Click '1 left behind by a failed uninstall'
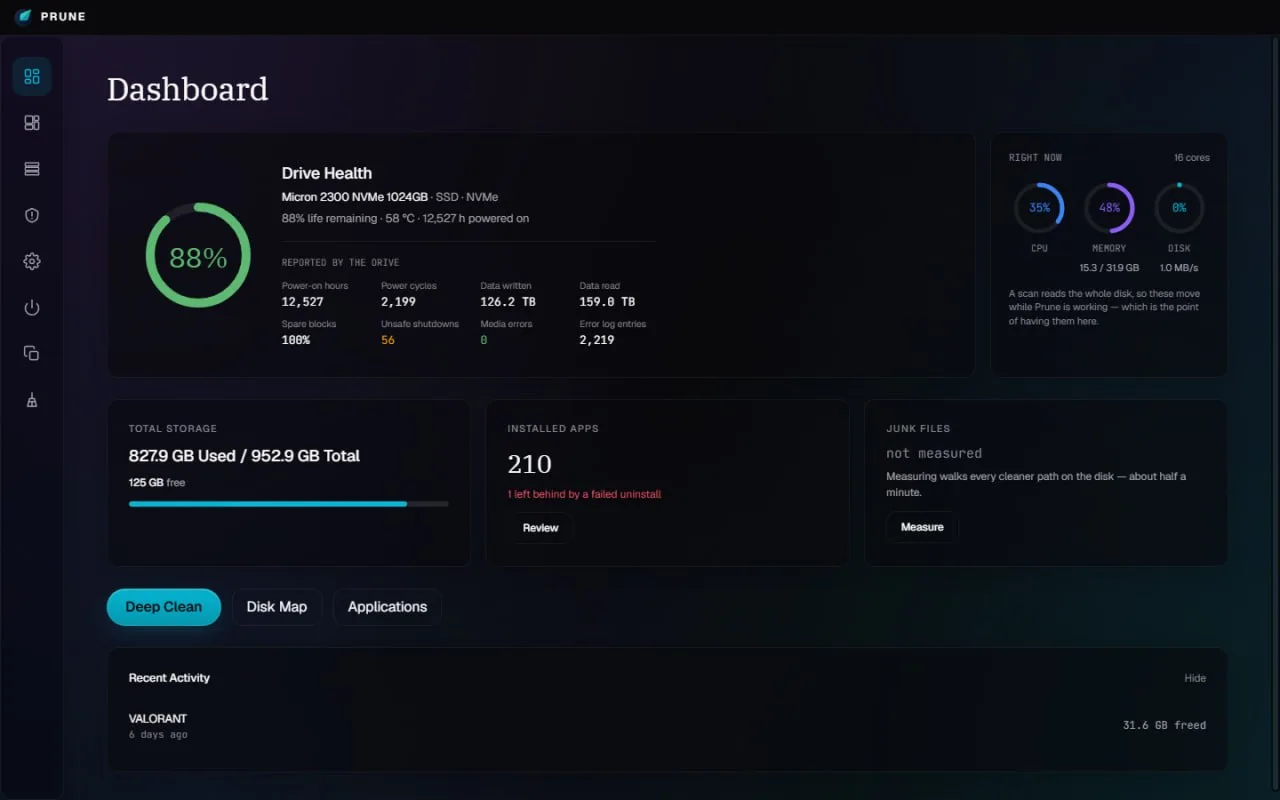The image size is (1280, 800). [x=584, y=494]
